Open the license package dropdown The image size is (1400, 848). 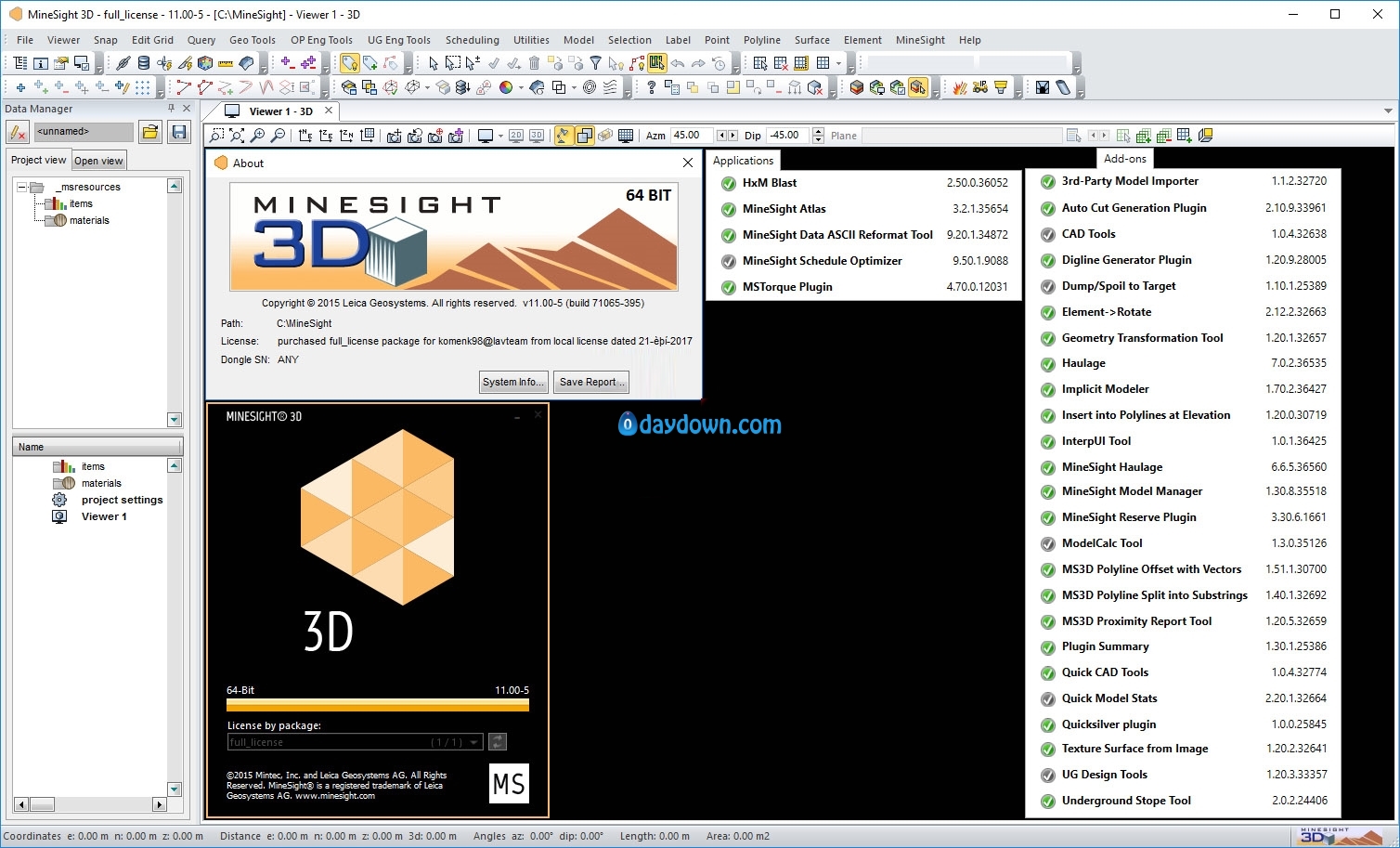(474, 742)
